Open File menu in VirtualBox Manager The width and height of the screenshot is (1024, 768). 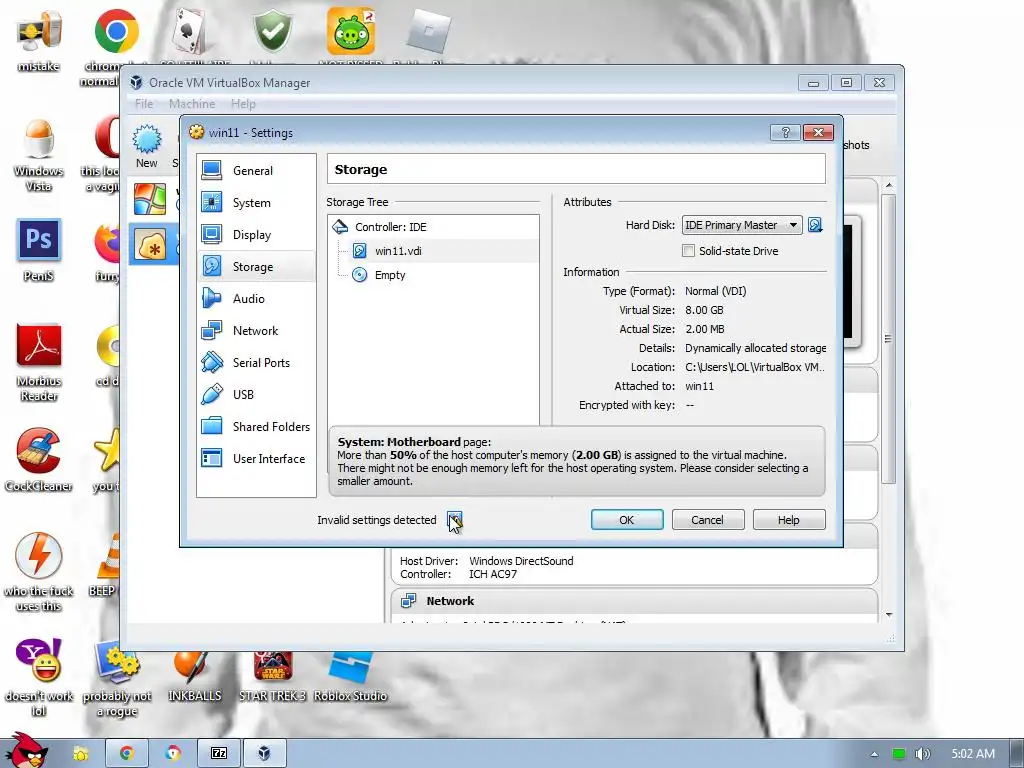[x=144, y=104]
